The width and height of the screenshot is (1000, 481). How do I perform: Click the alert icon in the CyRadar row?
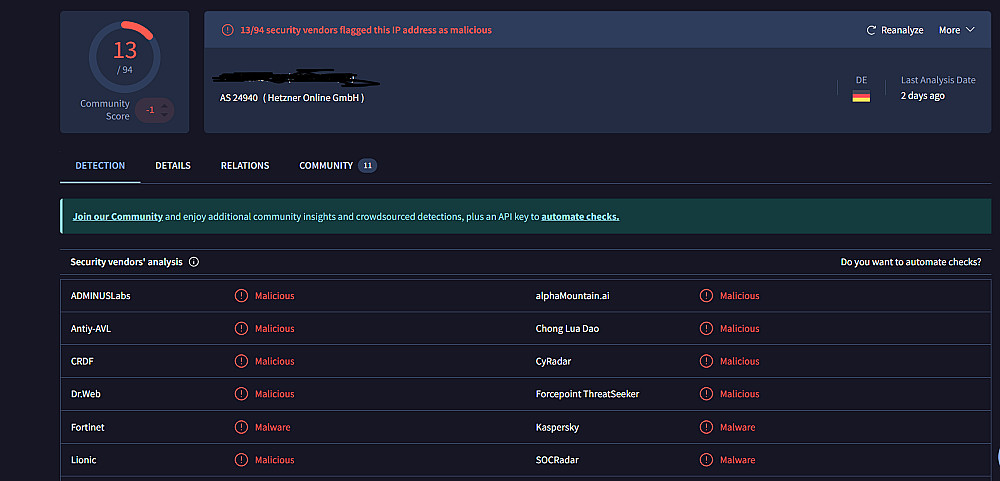[706, 361]
